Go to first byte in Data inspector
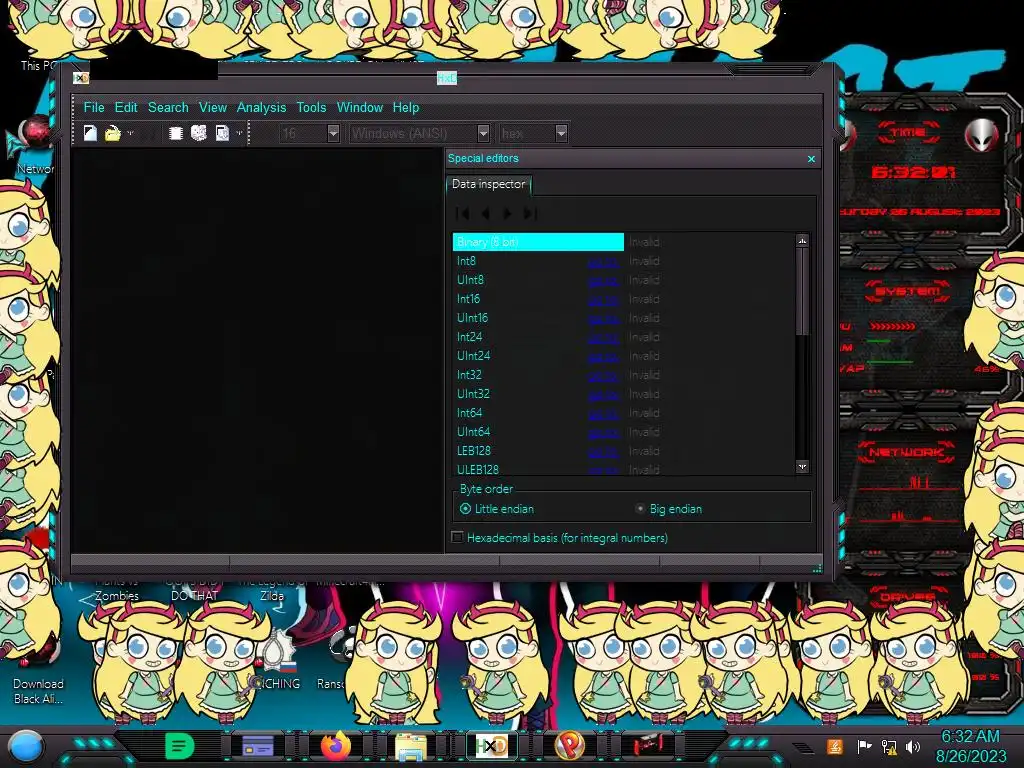 (463, 214)
